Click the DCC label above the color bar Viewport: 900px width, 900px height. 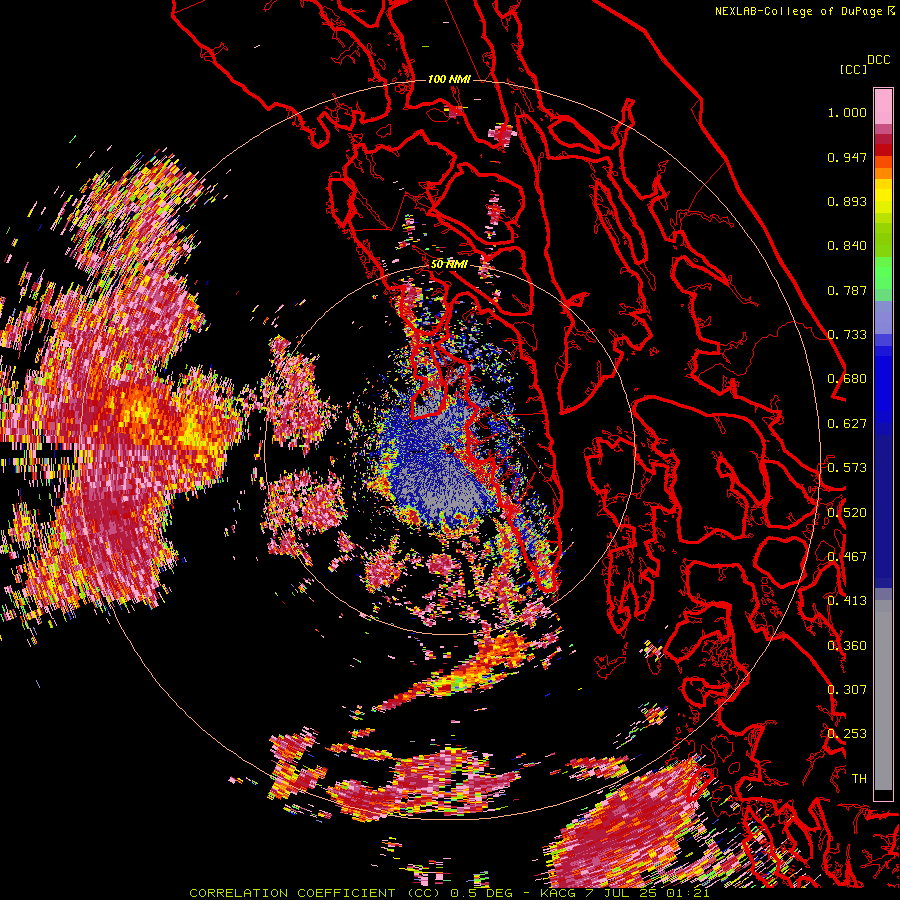(x=878, y=60)
